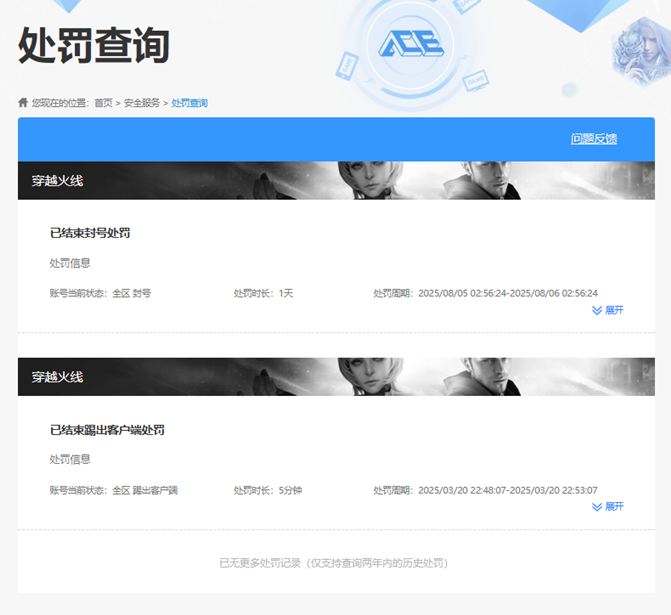Click the 处罚查询 page title
The image size is (671, 615).
94,45
